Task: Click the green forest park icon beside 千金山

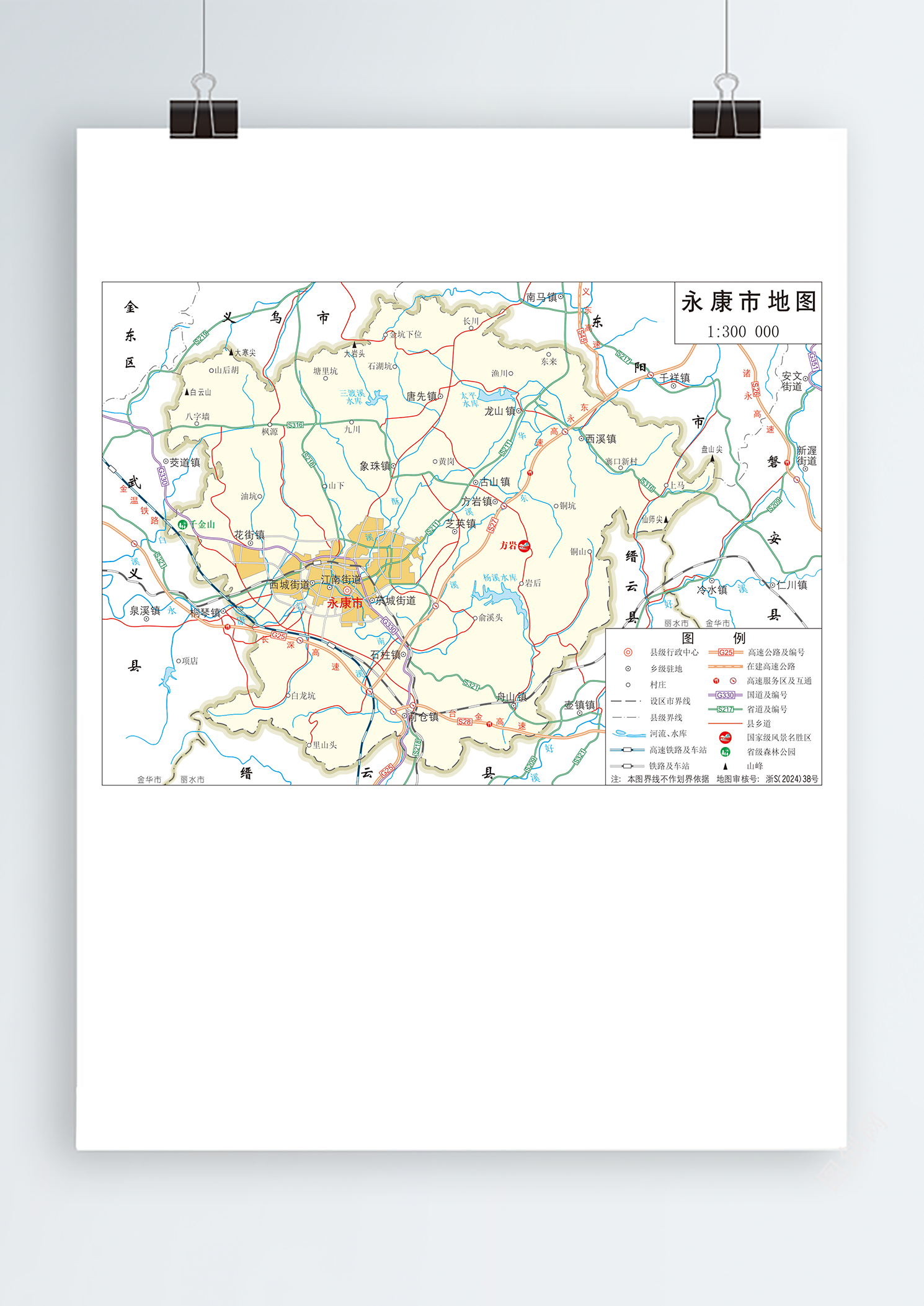Action: (182, 525)
